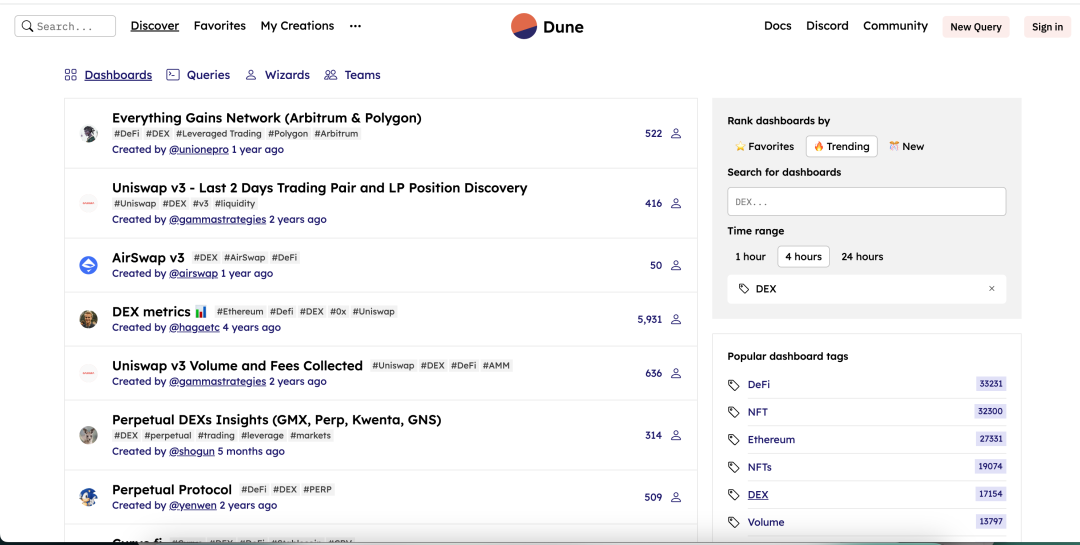Click the Teams people icon
The height and width of the screenshot is (545, 1080).
point(331,74)
